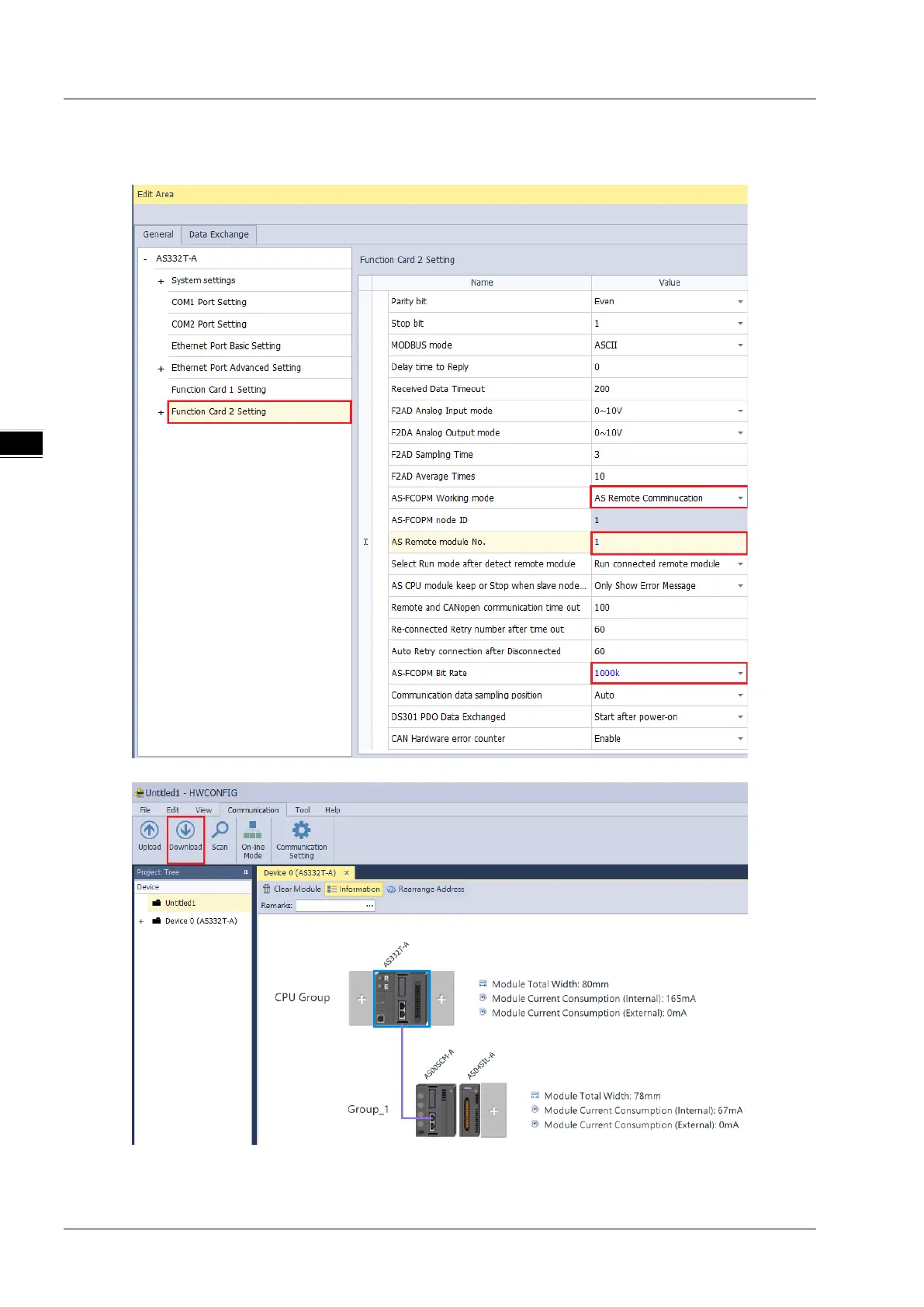This screenshot has width=924, height=1307.
Task: Select COM1 Port Setting in tree
Action: point(209,302)
